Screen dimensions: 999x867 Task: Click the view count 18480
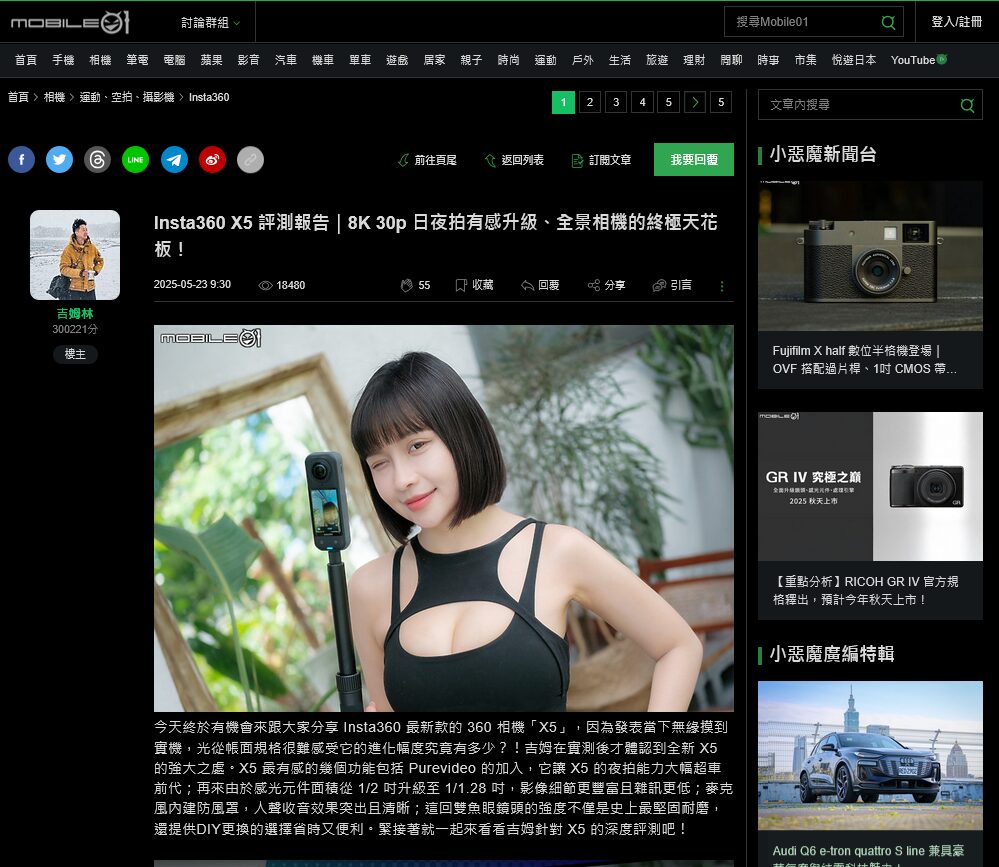282,285
